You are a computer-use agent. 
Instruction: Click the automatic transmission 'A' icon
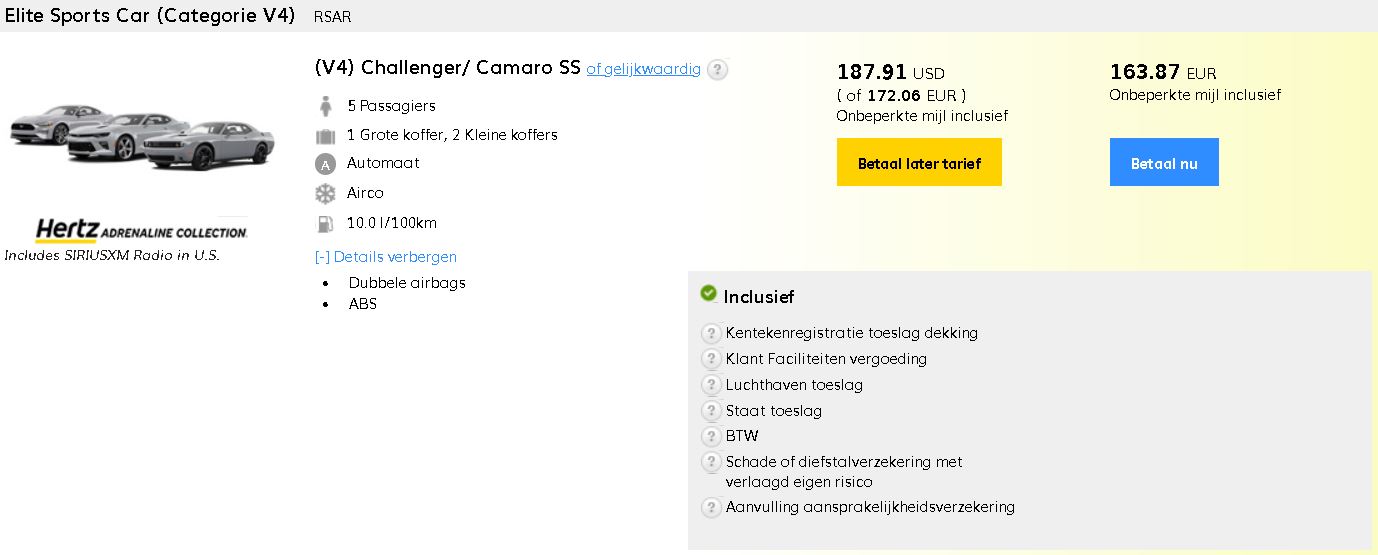point(325,164)
